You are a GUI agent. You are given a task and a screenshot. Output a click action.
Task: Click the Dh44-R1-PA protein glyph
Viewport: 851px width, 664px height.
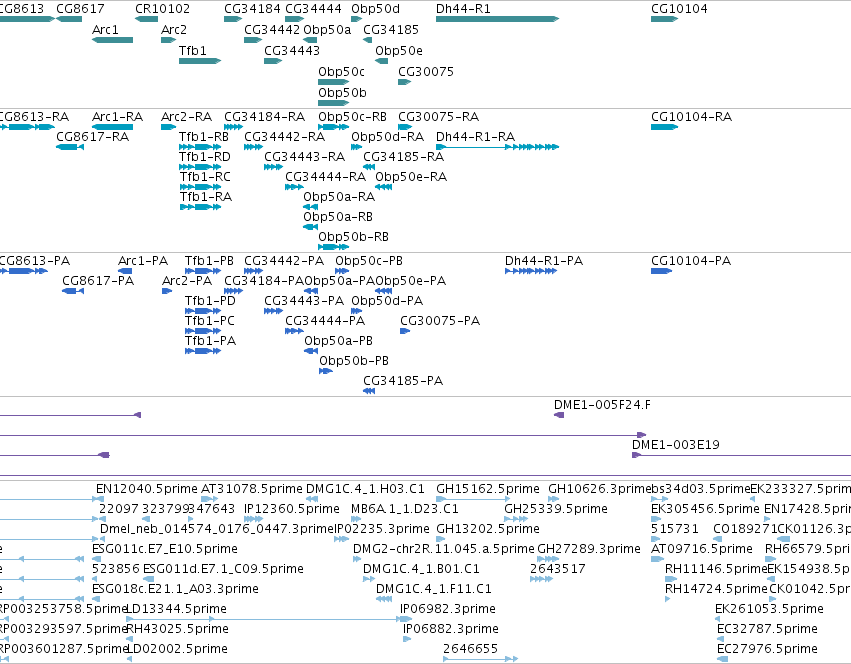(531, 271)
